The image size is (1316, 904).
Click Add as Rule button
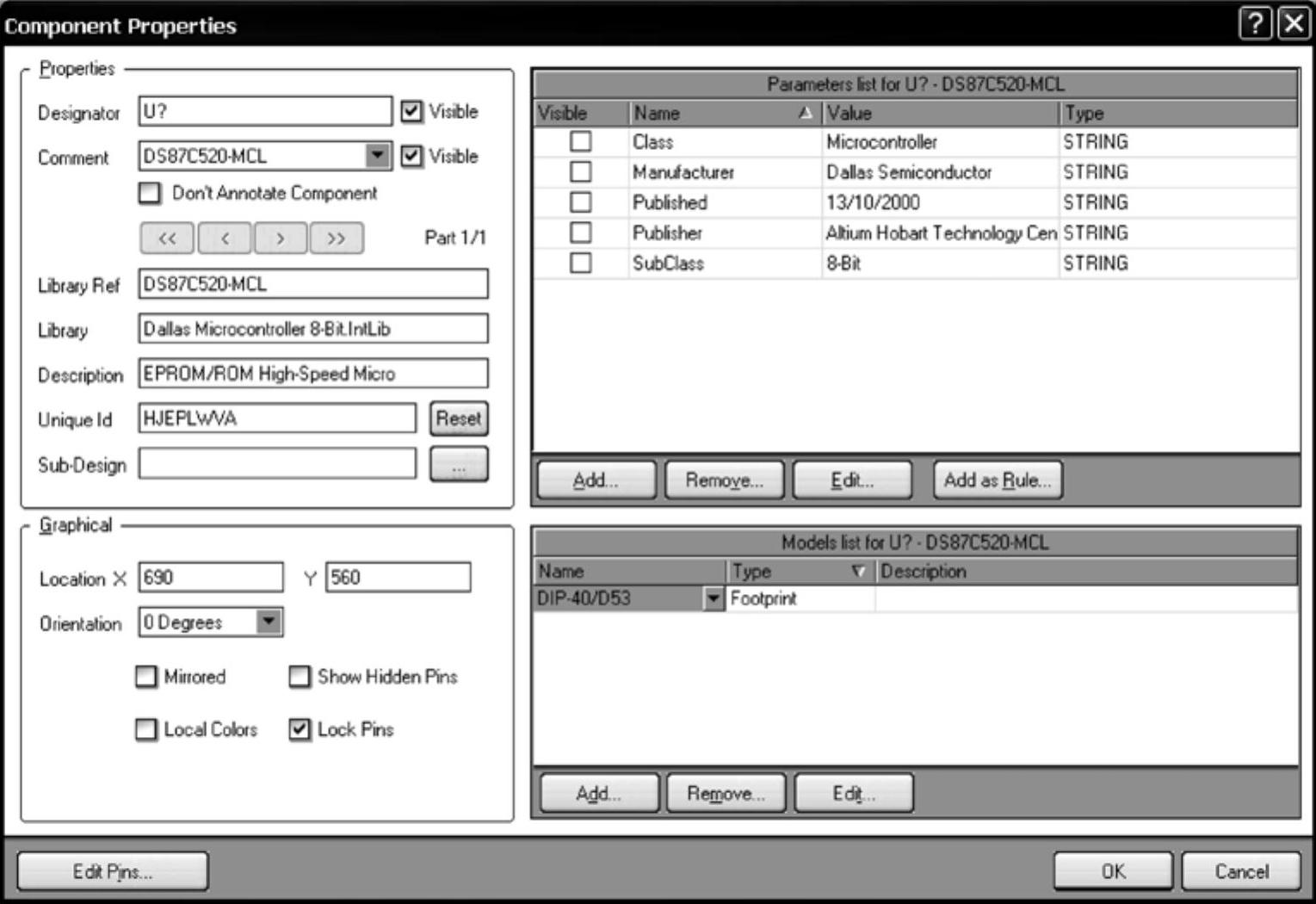coord(998,480)
